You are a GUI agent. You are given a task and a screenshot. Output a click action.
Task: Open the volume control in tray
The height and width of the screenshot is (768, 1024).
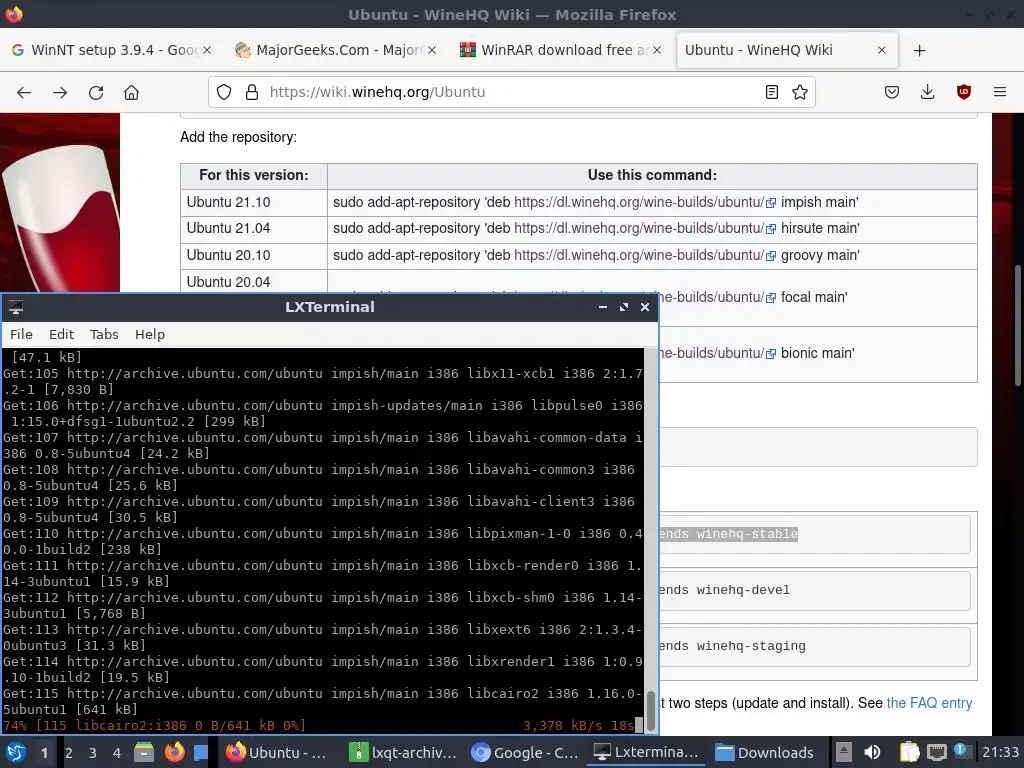872,752
